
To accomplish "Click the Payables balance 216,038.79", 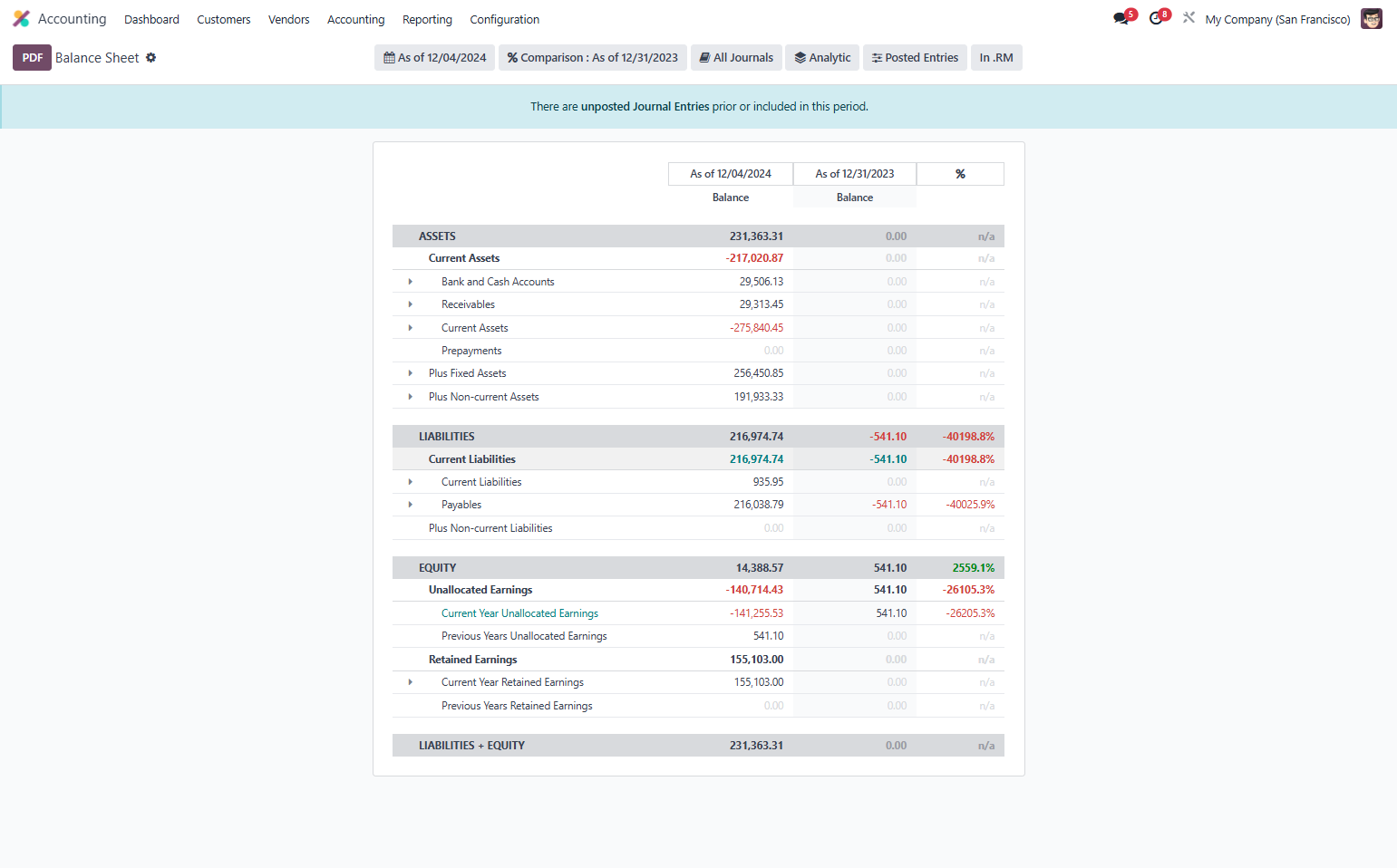I will click(759, 505).
